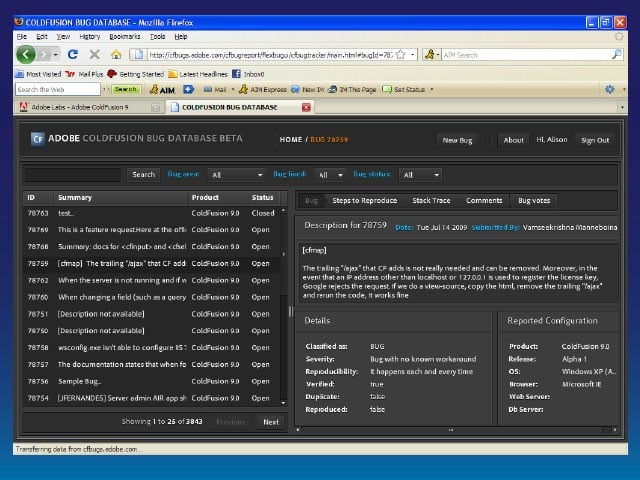Open the Set Status dropdown arrow
Screen dimensions: 640x480
click(431, 89)
